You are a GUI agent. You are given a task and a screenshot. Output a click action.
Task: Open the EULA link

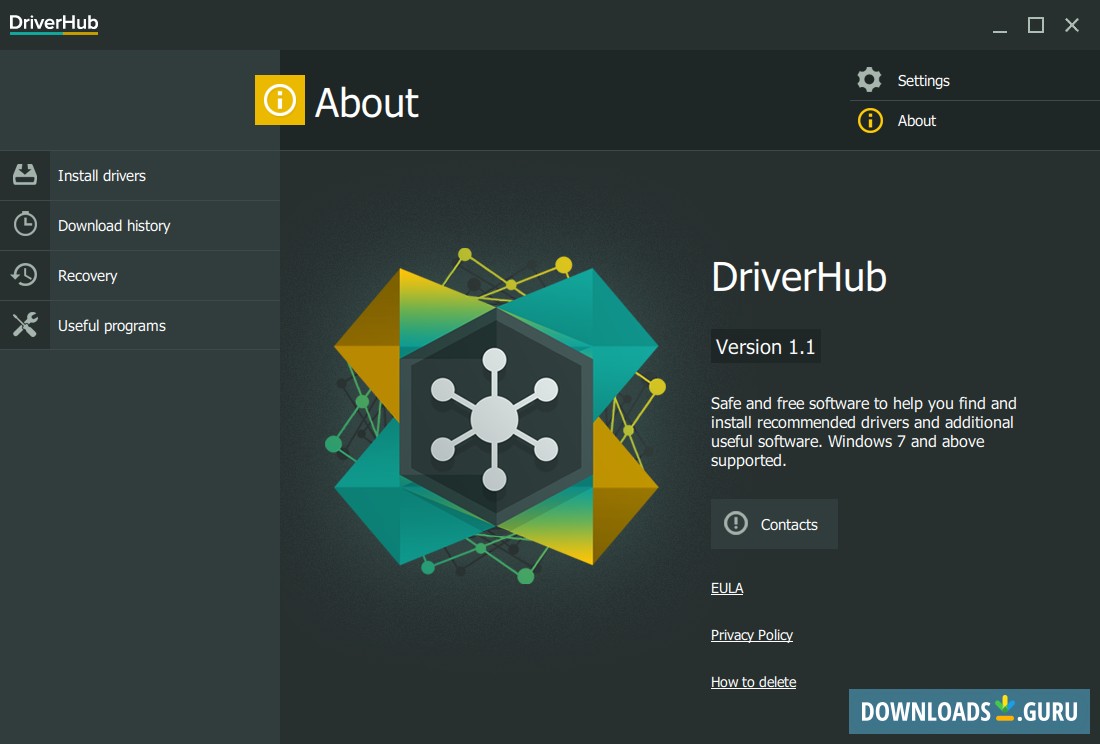[x=727, y=588]
